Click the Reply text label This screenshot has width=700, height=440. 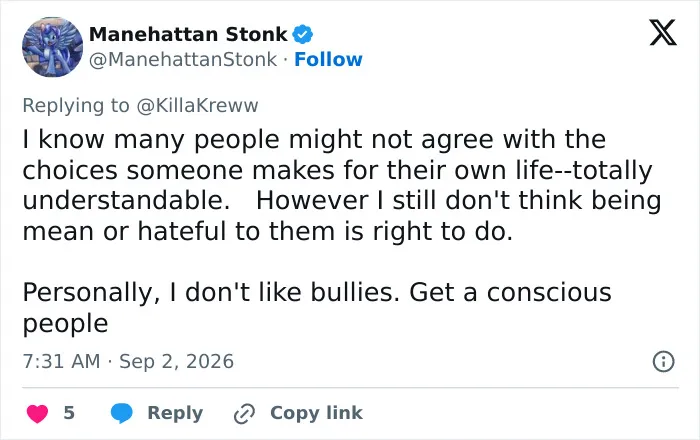pyautogui.click(x=175, y=413)
